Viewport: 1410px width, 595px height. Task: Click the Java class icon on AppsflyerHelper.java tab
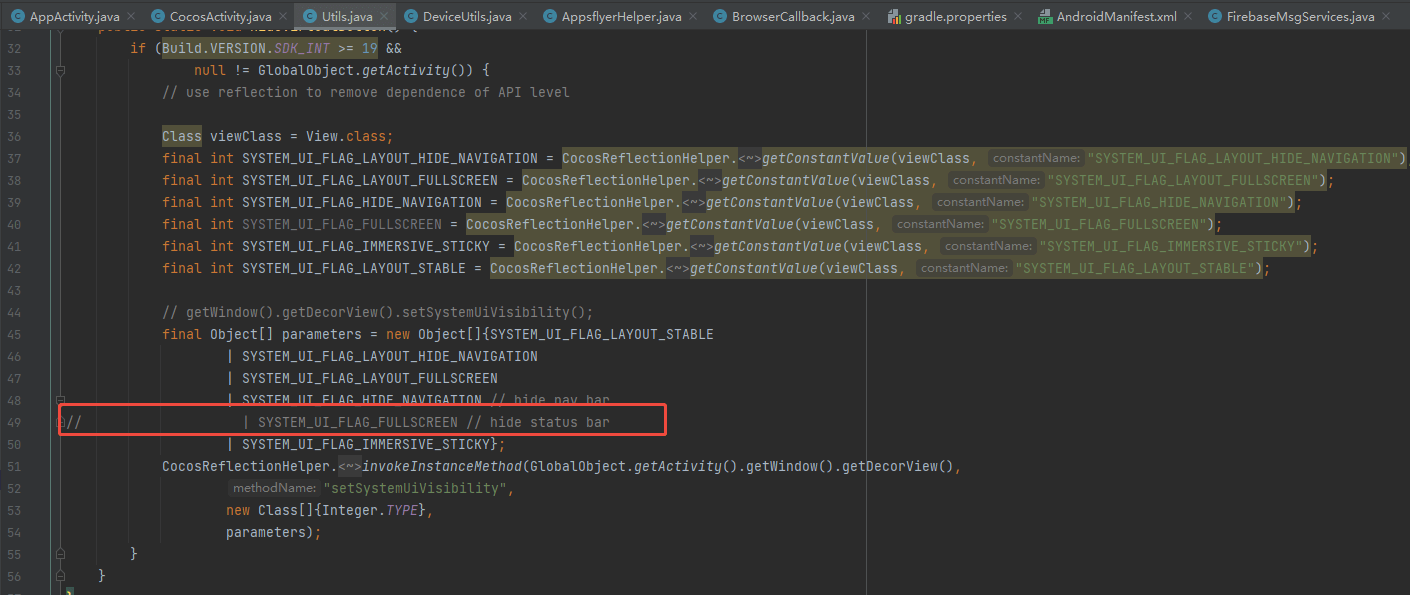552,17
